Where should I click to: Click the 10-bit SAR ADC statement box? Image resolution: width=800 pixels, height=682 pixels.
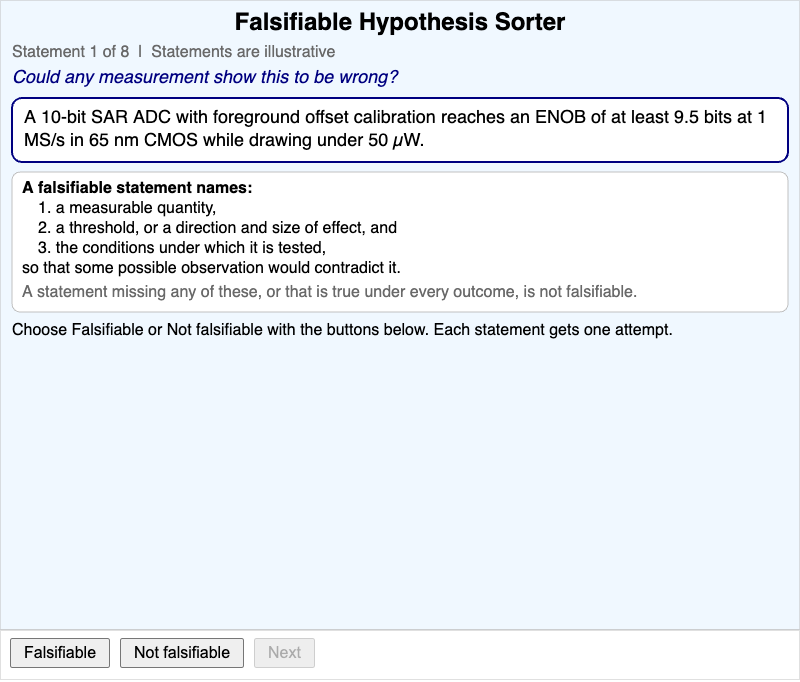[400, 130]
